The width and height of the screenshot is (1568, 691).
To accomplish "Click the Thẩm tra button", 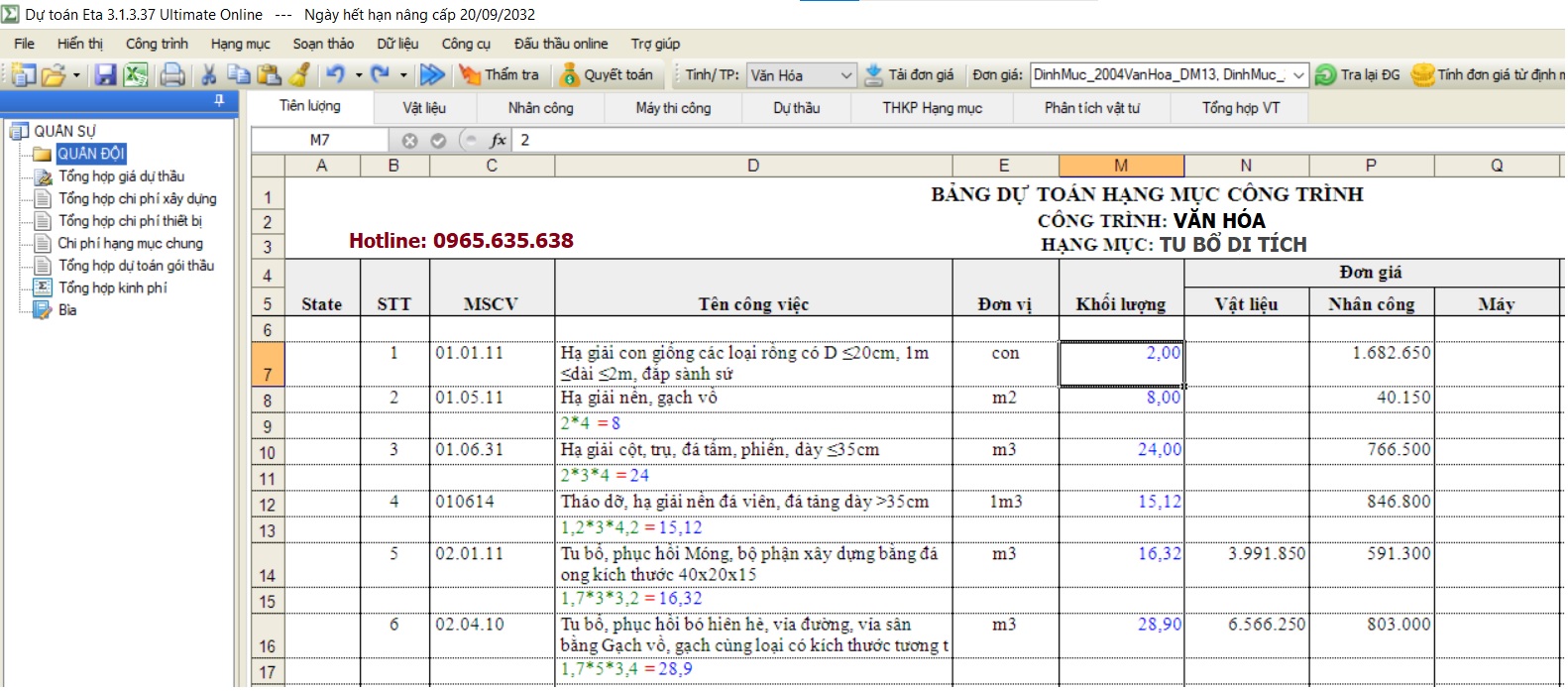I will pyautogui.click(x=500, y=75).
